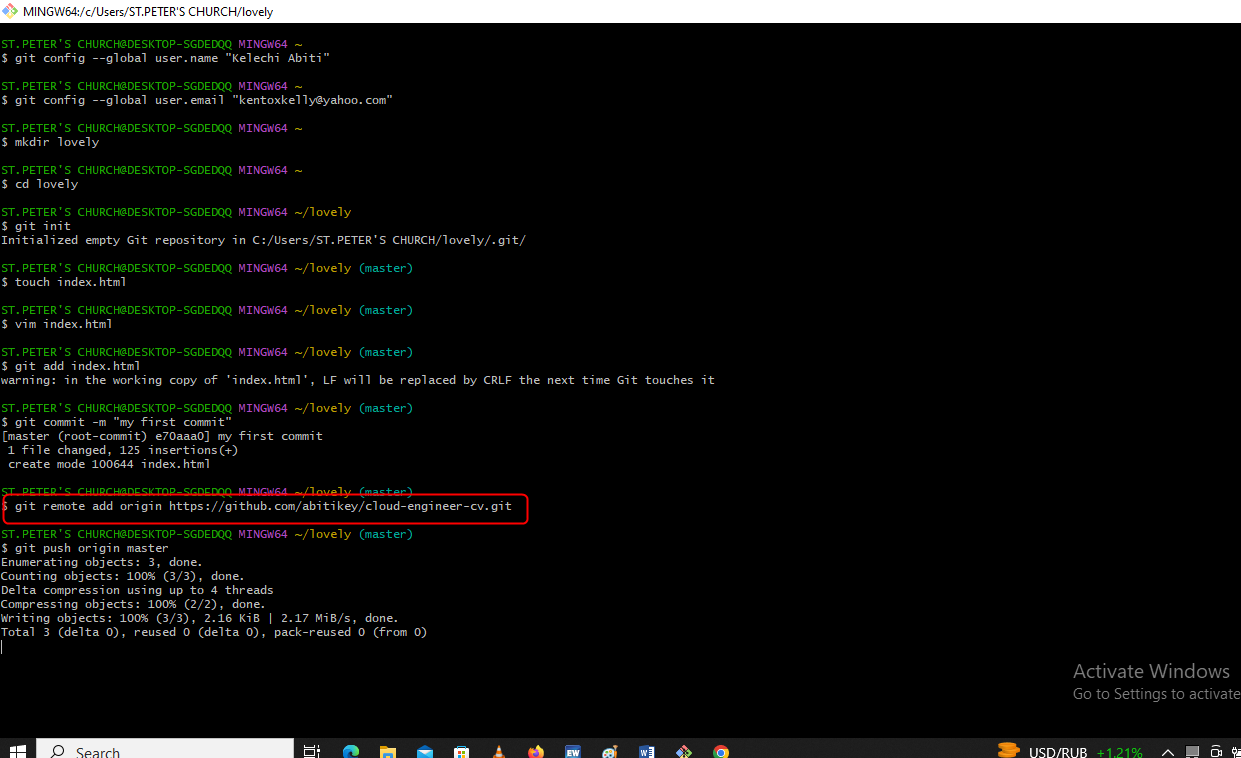Open Microsoft Word from the taskbar
1241x758 pixels.
(647, 751)
